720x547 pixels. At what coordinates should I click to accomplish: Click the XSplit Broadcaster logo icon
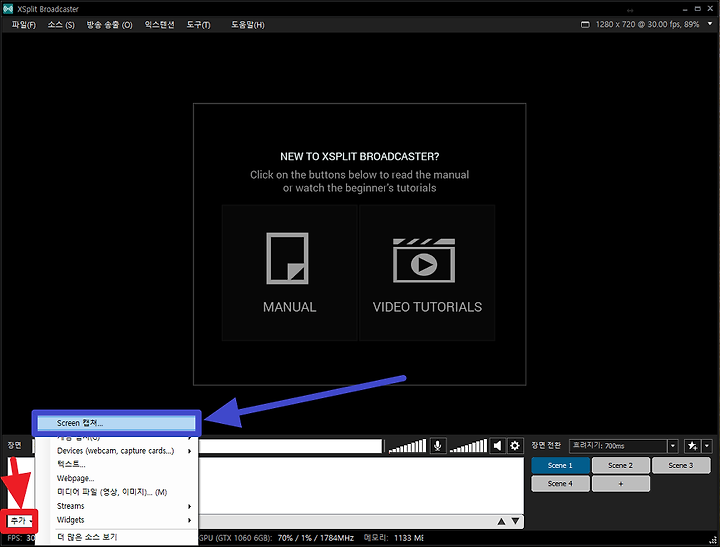pos(8,9)
